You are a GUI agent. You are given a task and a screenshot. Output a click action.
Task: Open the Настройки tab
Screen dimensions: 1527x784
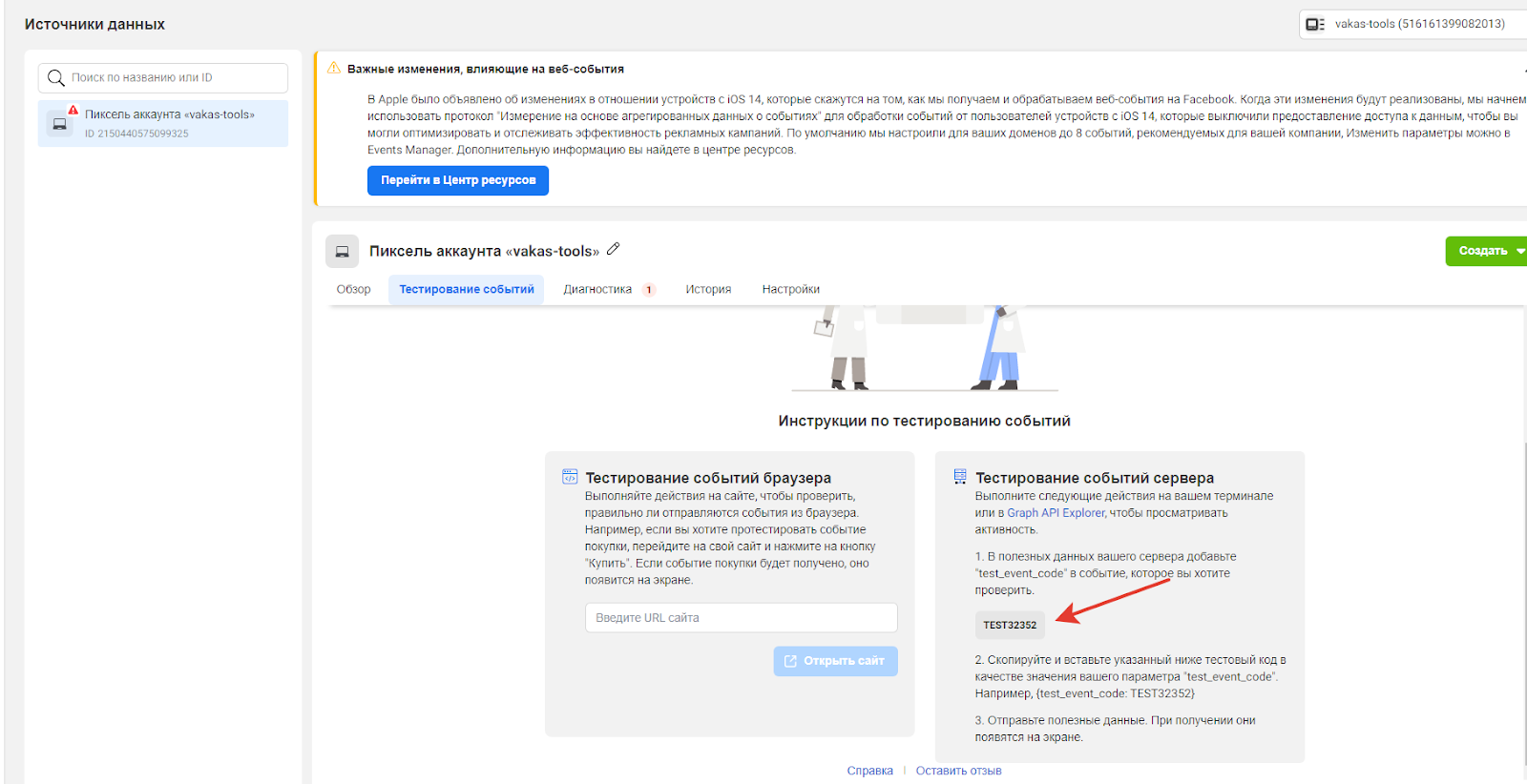point(790,290)
